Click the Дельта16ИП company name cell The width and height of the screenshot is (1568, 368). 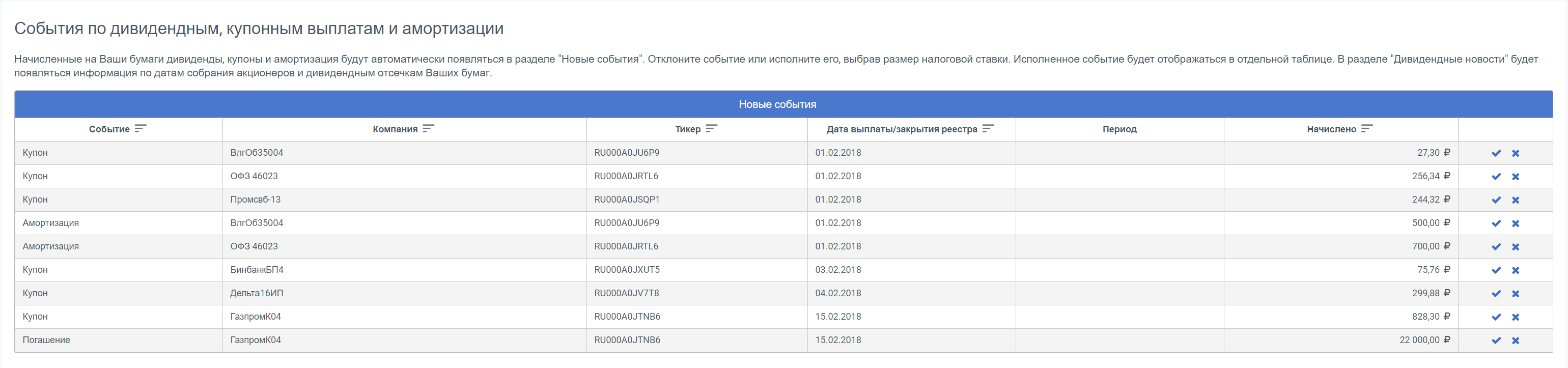pyautogui.click(x=256, y=293)
